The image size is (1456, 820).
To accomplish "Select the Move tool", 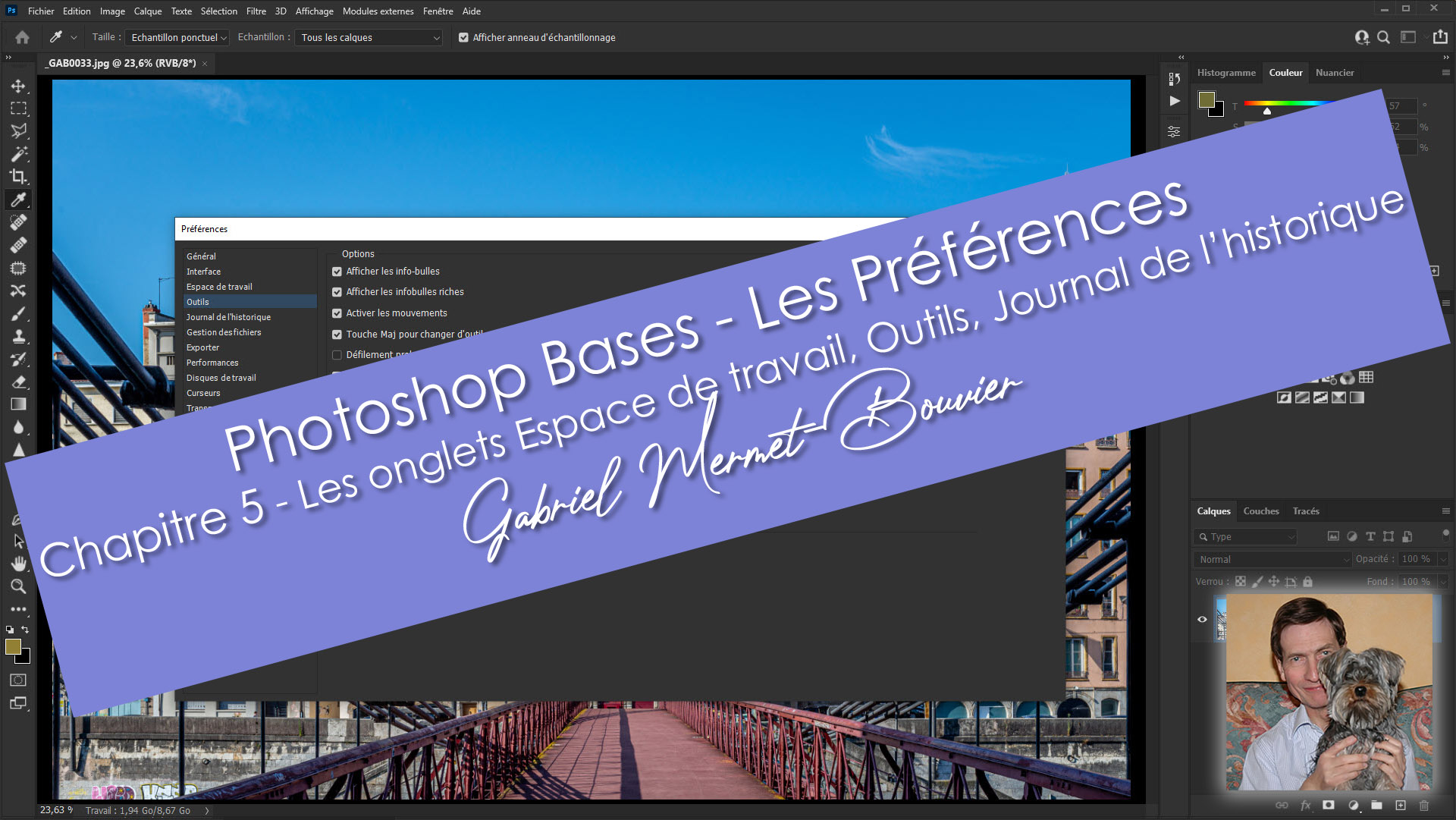I will pyautogui.click(x=18, y=86).
